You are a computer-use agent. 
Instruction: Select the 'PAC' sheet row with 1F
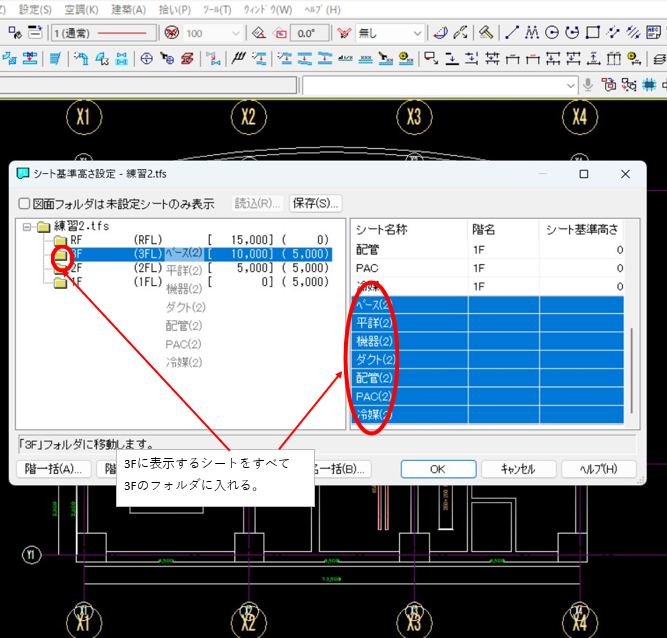[487, 268]
